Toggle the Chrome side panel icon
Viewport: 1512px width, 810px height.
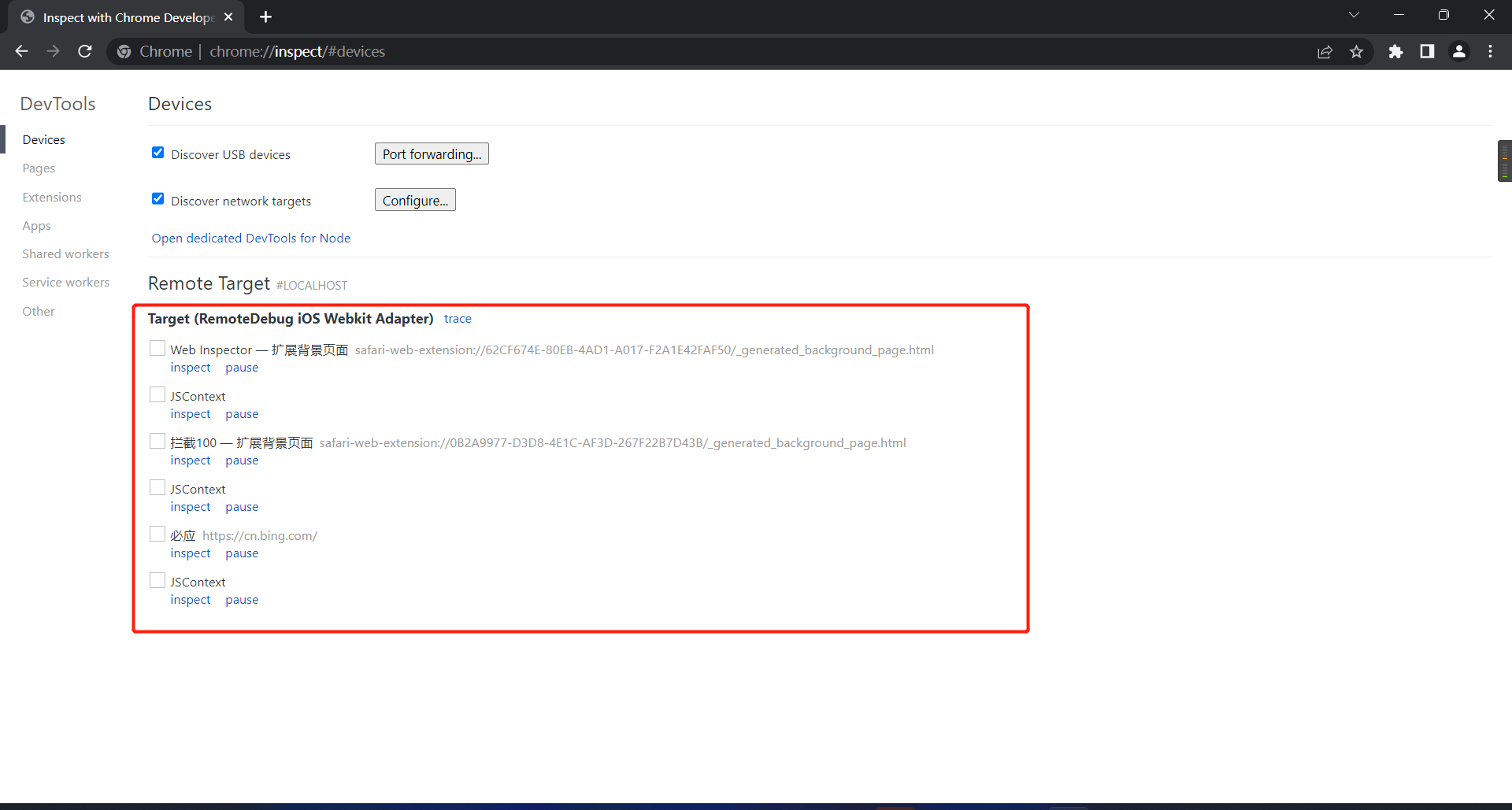point(1427,51)
